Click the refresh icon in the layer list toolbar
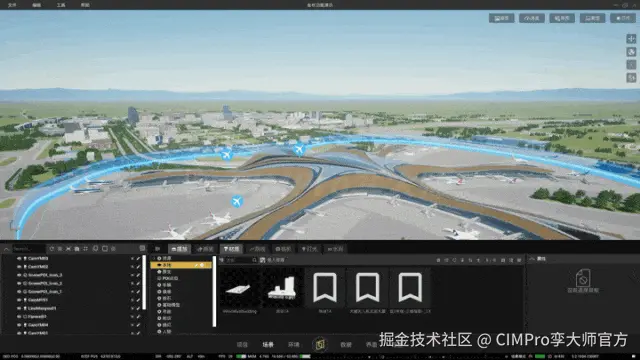The height and width of the screenshot is (360, 640). pos(52,249)
